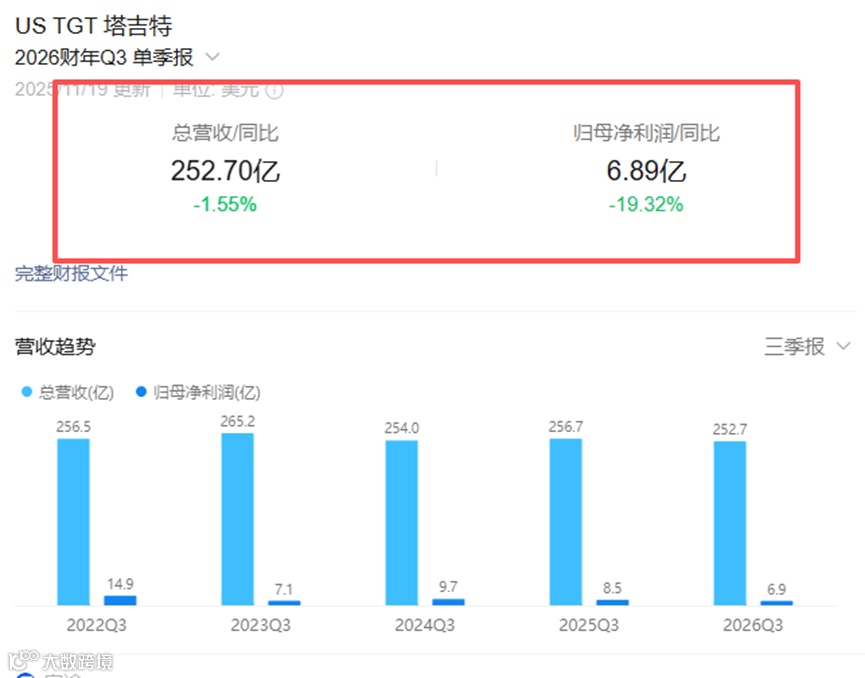Toggle 归母净利润(亿) legend series
Screen dimensions: 865x678
[x=198, y=392]
